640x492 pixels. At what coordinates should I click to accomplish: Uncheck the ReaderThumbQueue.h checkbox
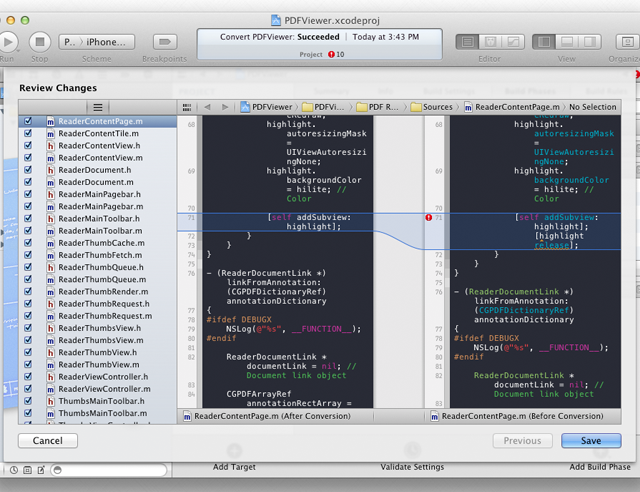click(28, 267)
